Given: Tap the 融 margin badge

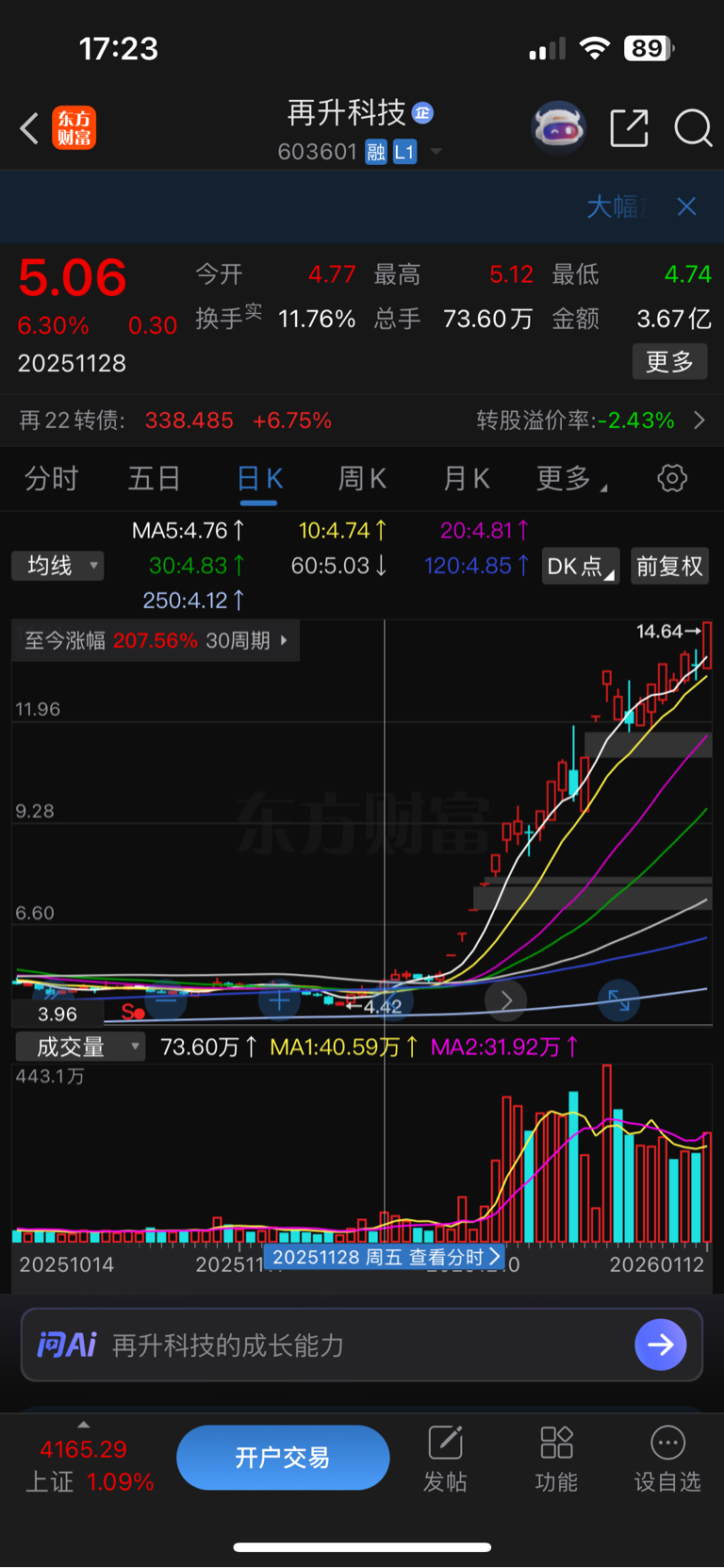Looking at the screenshot, I should [x=376, y=152].
